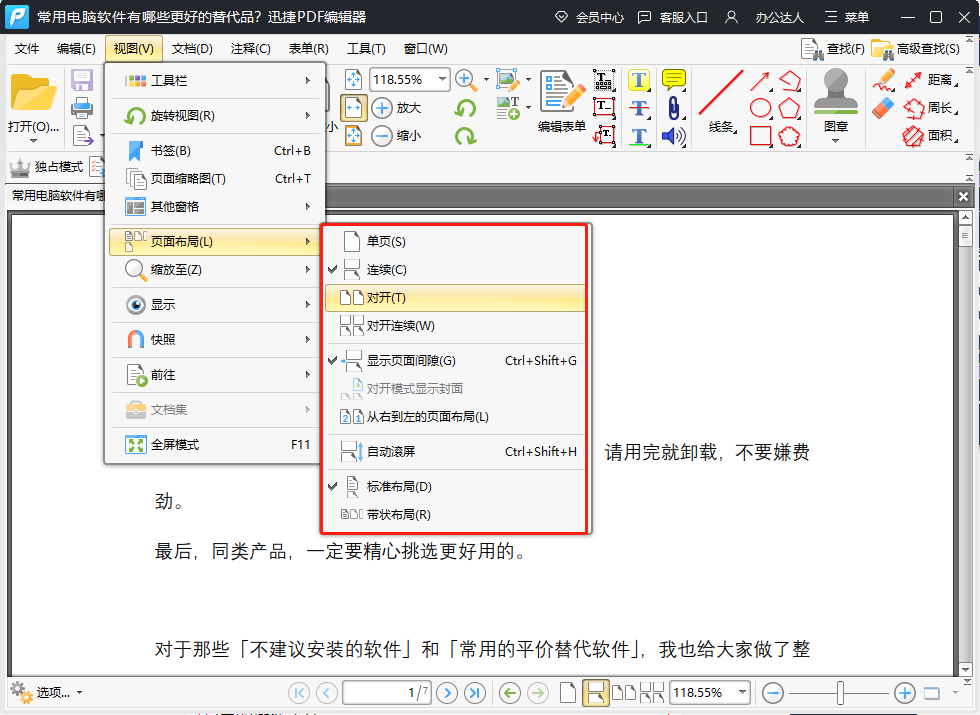The height and width of the screenshot is (715, 980).
Task: Select Single page (单页) layout
Action: pos(456,241)
